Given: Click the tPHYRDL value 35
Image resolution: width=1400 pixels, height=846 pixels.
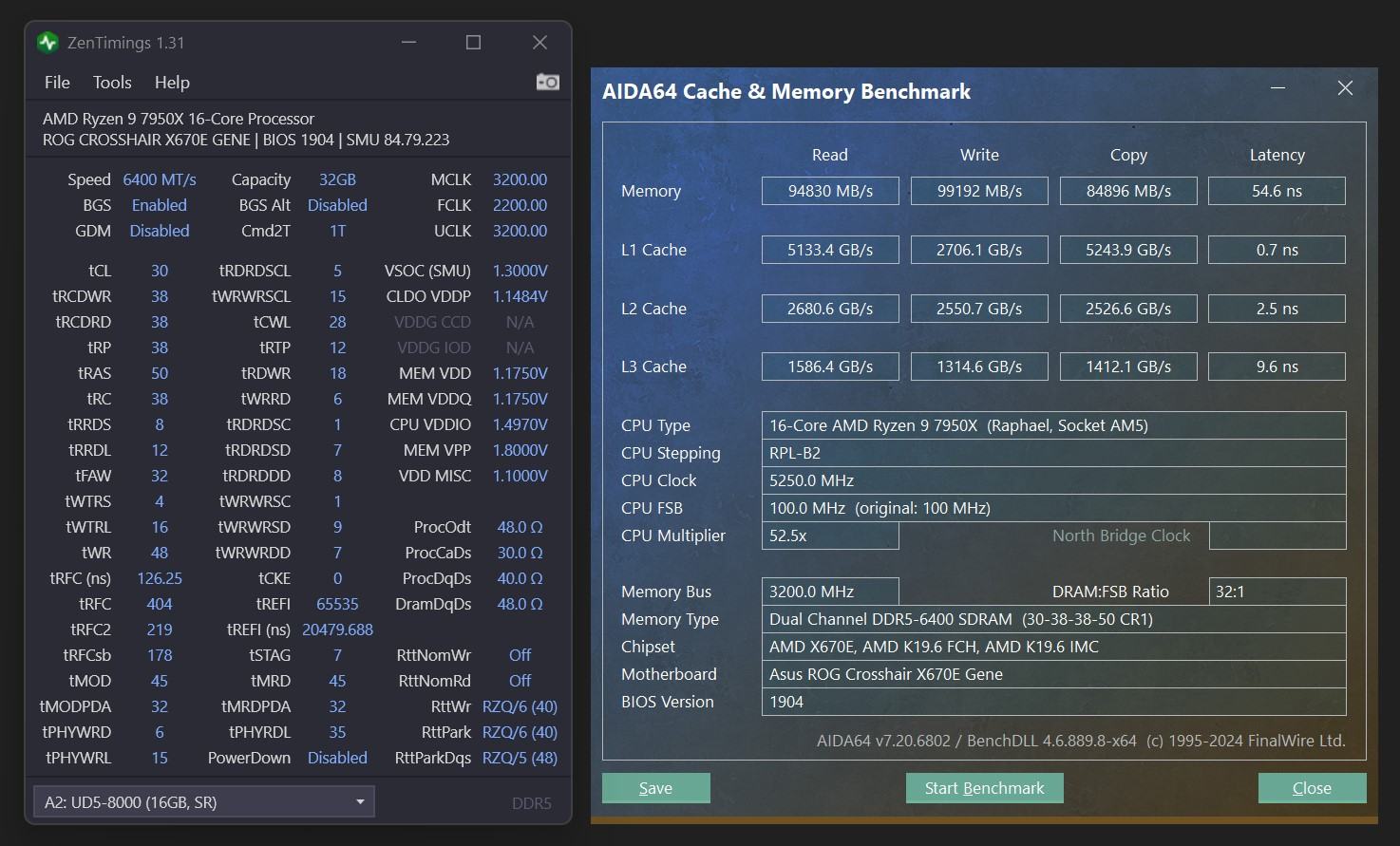Looking at the screenshot, I should click(337, 732).
